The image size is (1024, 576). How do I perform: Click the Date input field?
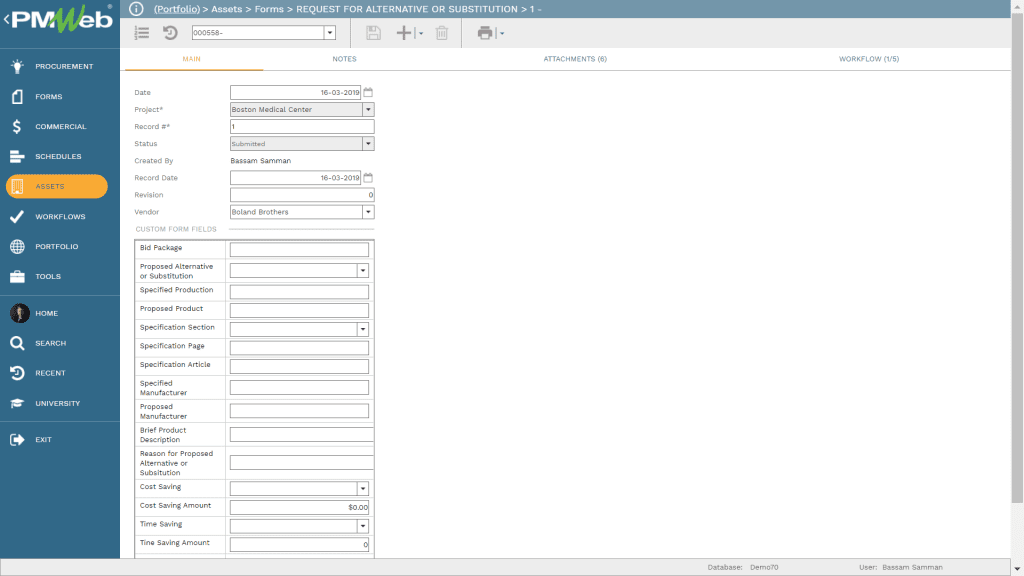(295, 92)
